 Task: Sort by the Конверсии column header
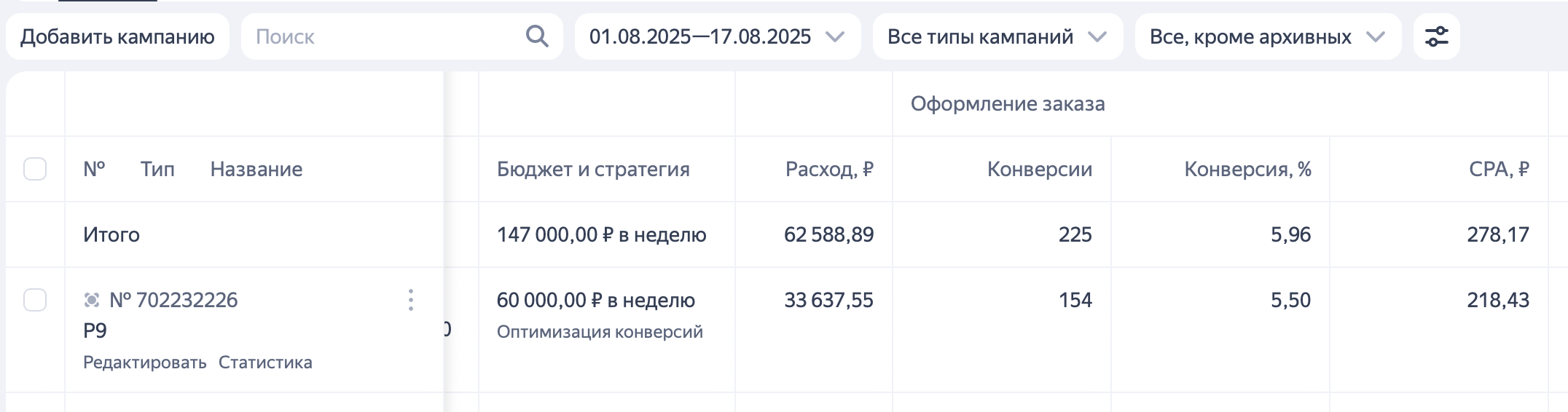(1040, 169)
